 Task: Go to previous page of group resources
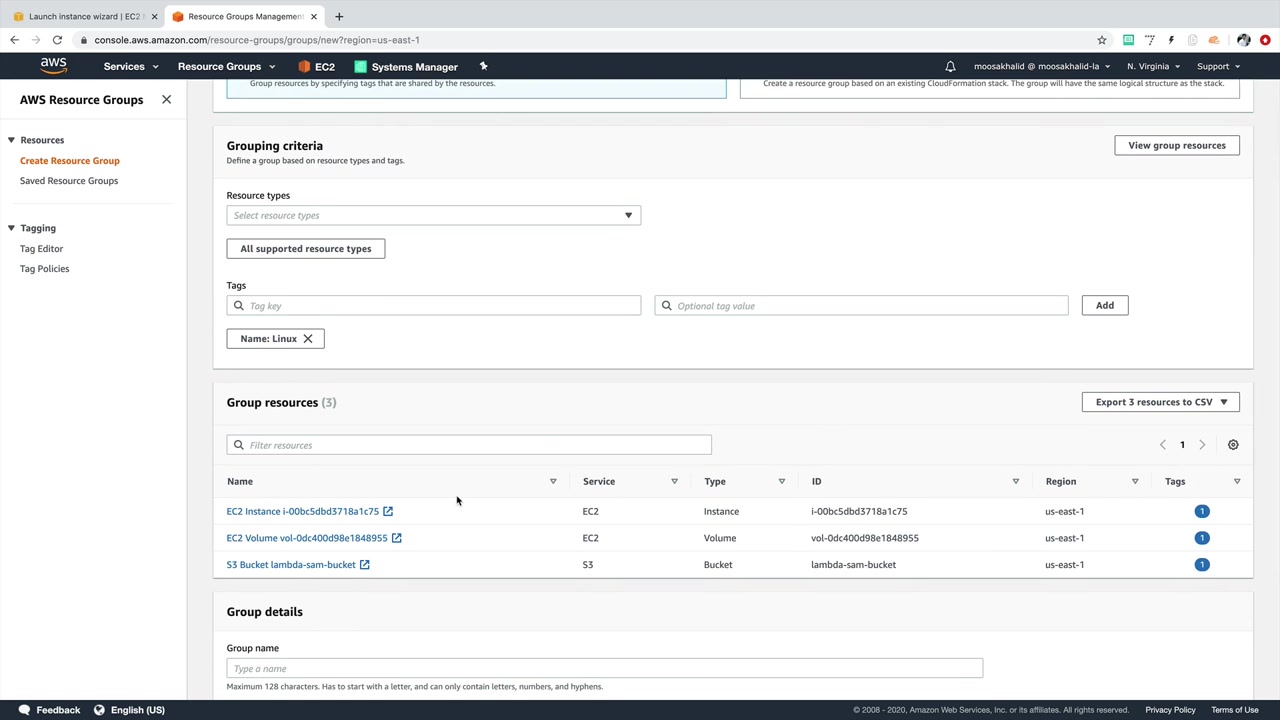click(1162, 445)
